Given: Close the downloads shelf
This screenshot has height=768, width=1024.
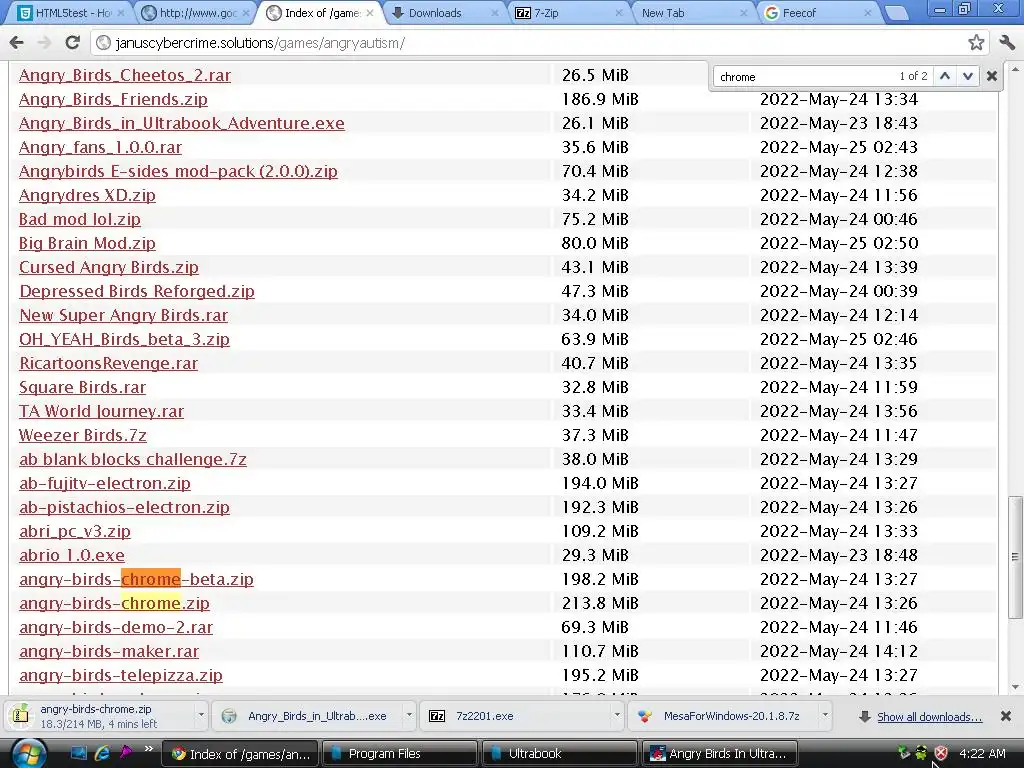Looking at the screenshot, I should point(1006,716).
